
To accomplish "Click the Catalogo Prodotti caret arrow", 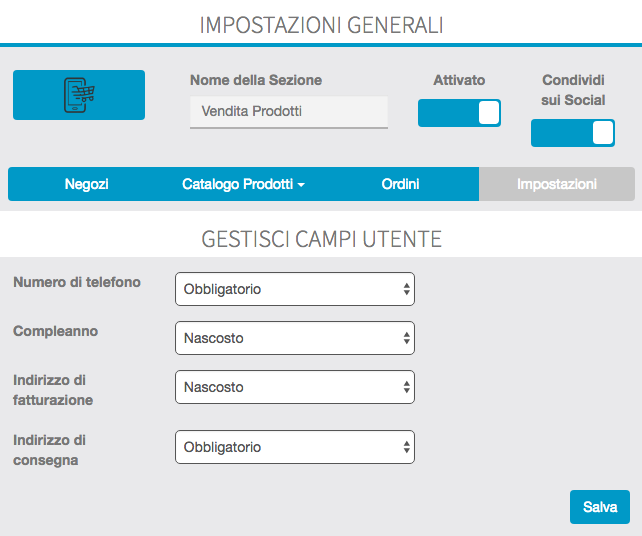I will click(x=301, y=185).
